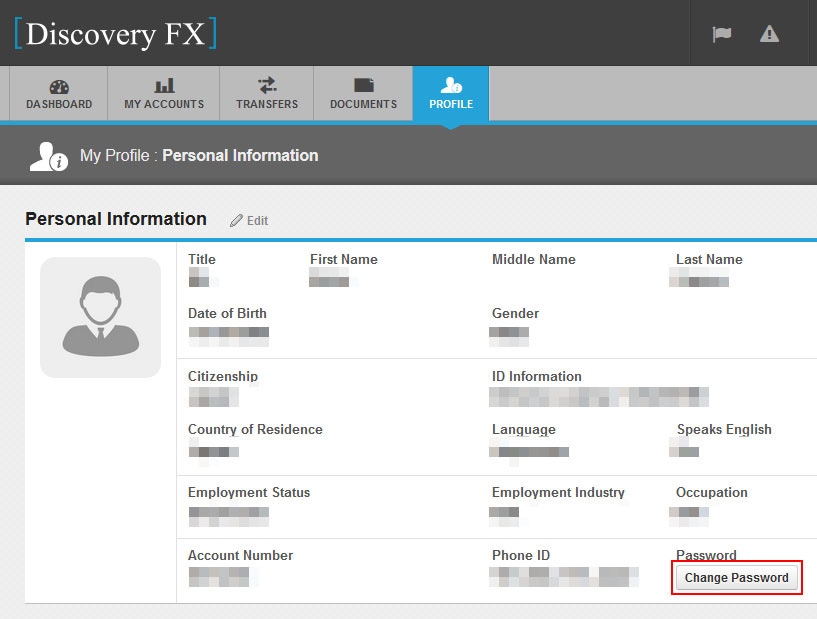Select the blurred Phone ID value

[x=564, y=576]
